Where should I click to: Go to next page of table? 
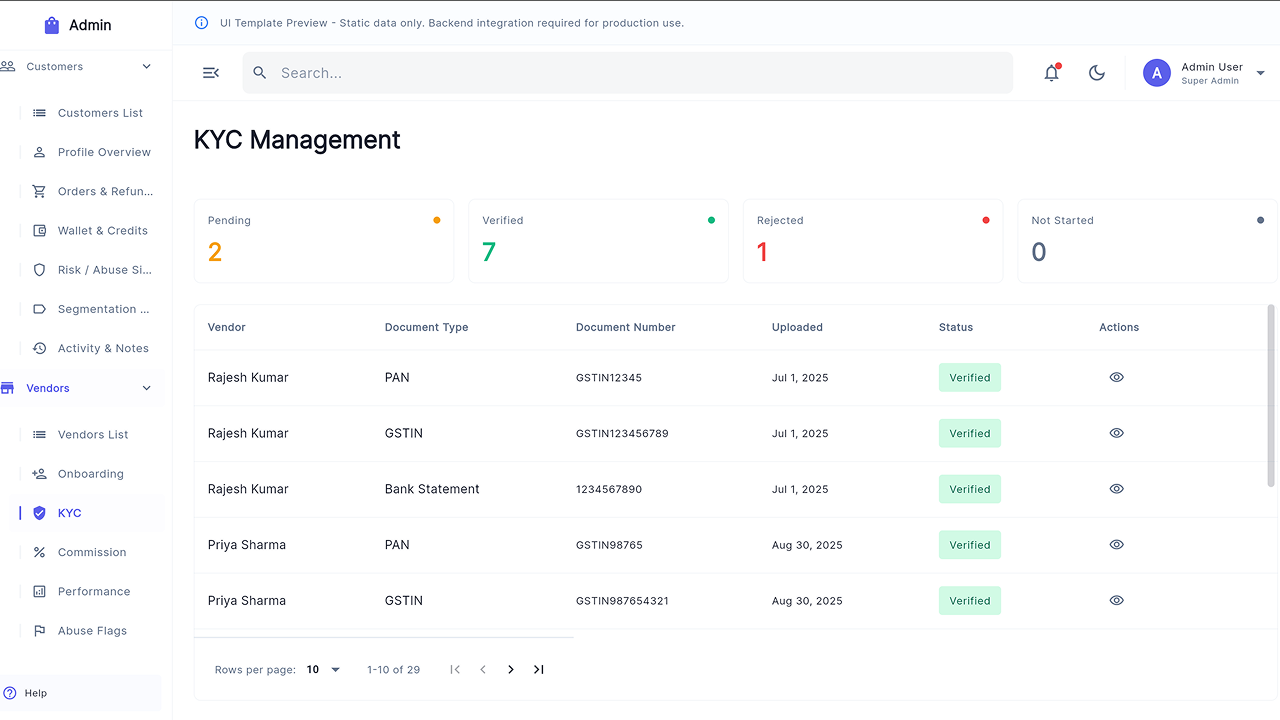click(511, 670)
